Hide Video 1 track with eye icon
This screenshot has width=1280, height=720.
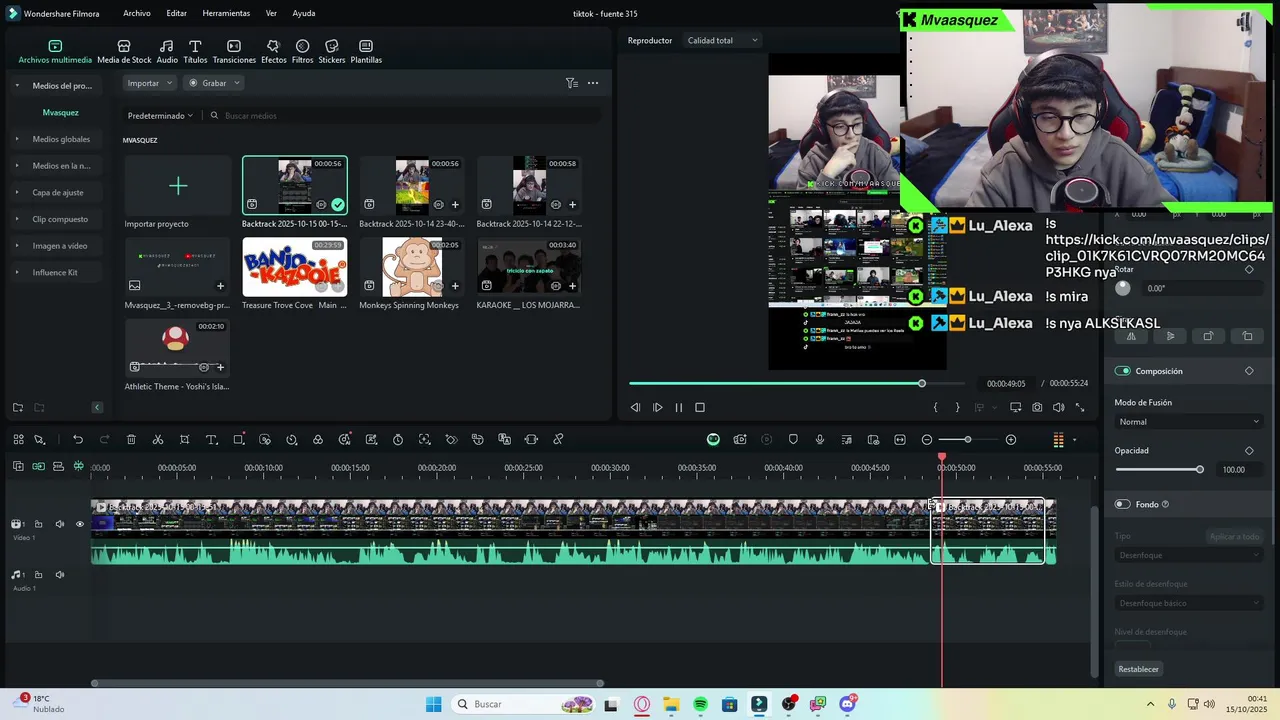(80, 524)
